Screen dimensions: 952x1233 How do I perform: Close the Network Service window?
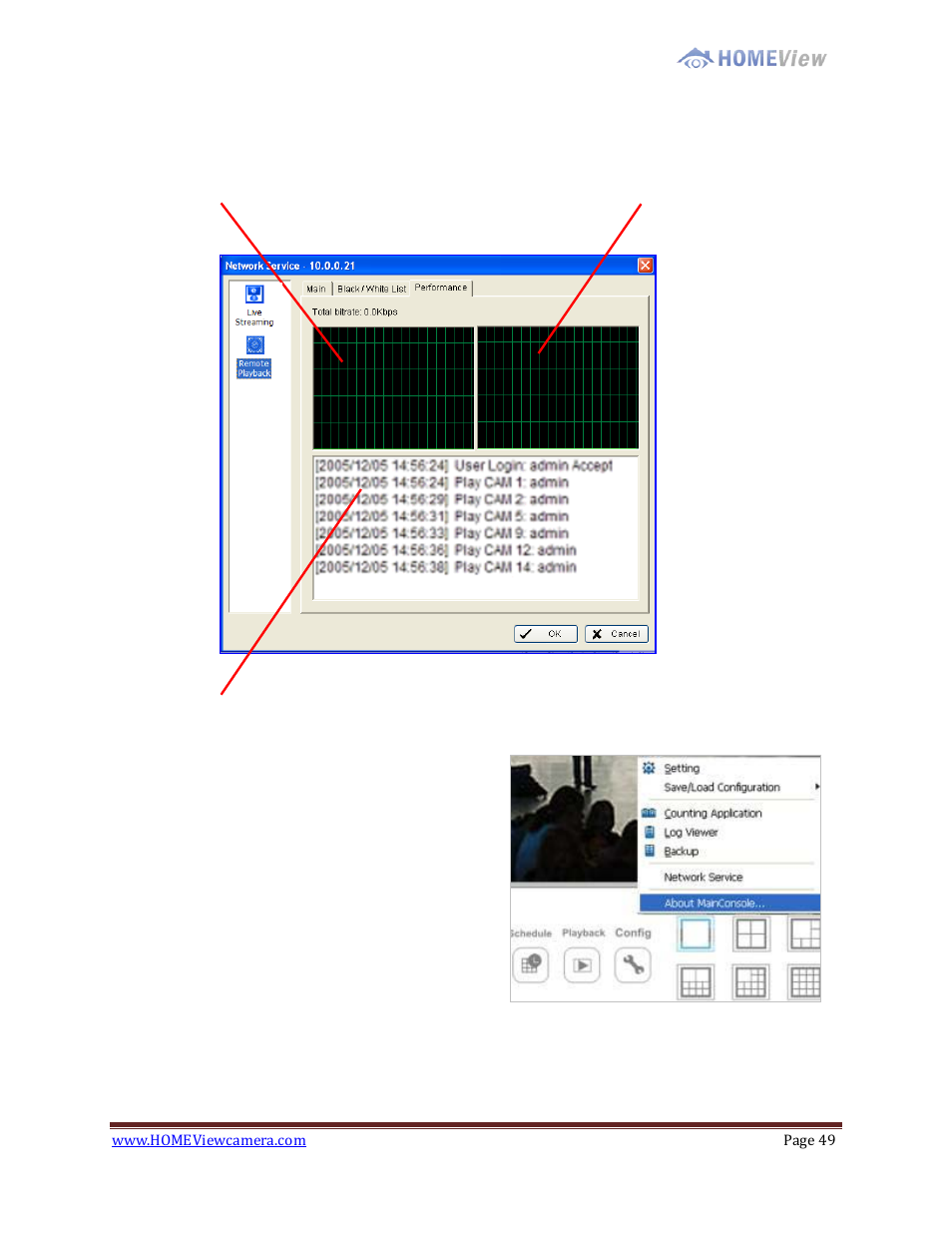(x=645, y=266)
